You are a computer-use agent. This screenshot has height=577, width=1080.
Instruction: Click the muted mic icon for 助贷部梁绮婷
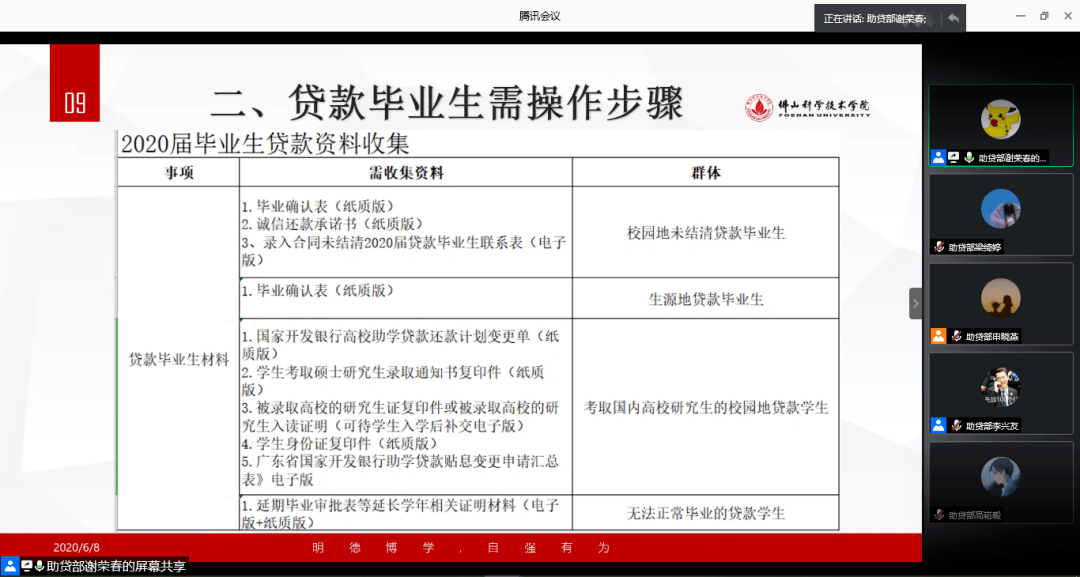pos(938,246)
